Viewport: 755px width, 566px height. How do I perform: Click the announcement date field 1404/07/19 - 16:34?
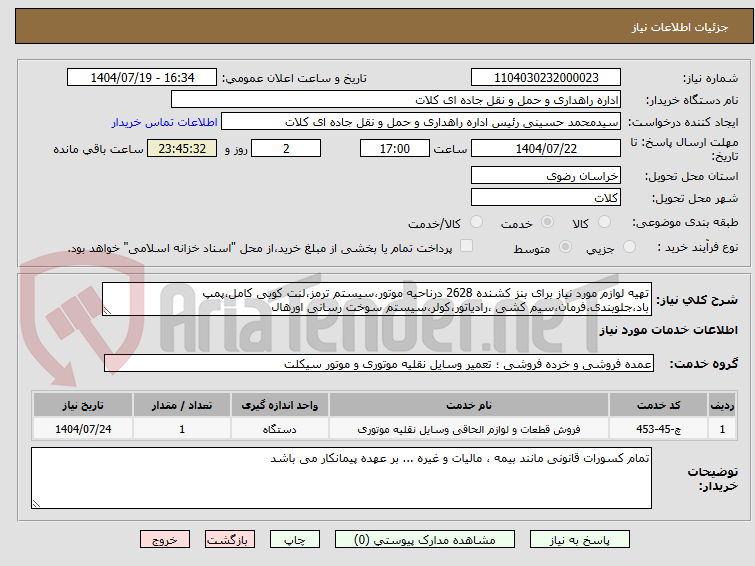(x=142, y=78)
